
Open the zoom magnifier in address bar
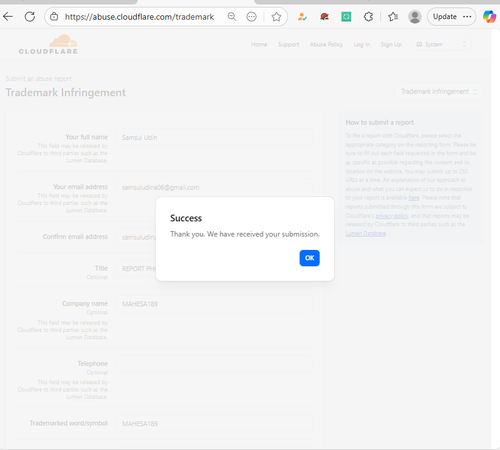(x=232, y=16)
